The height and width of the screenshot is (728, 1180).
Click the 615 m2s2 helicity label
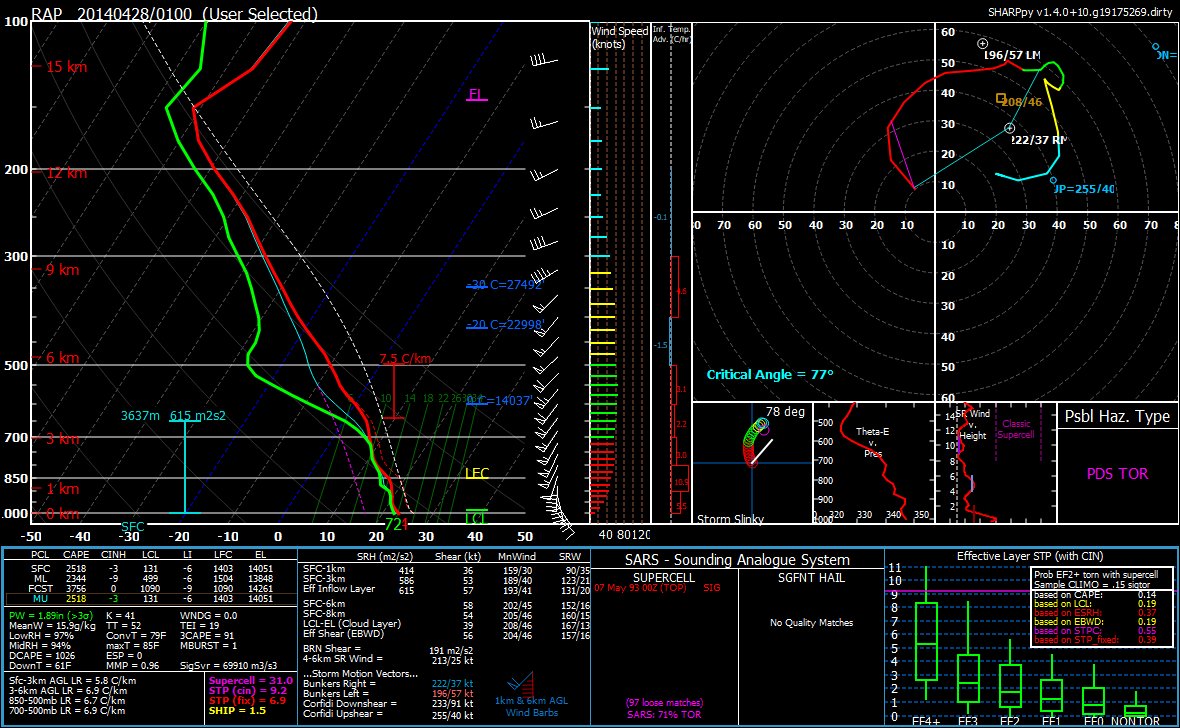point(197,416)
